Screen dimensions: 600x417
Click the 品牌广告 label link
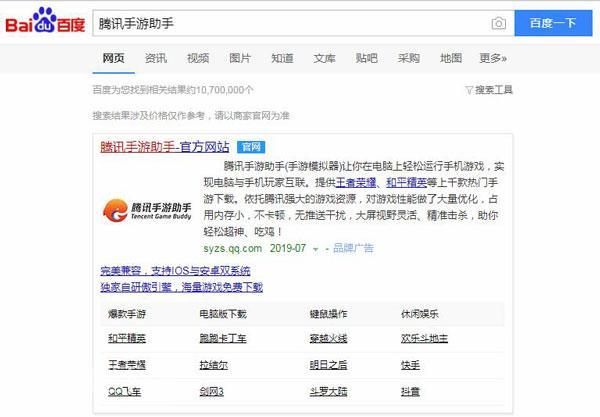click(353, 248)
